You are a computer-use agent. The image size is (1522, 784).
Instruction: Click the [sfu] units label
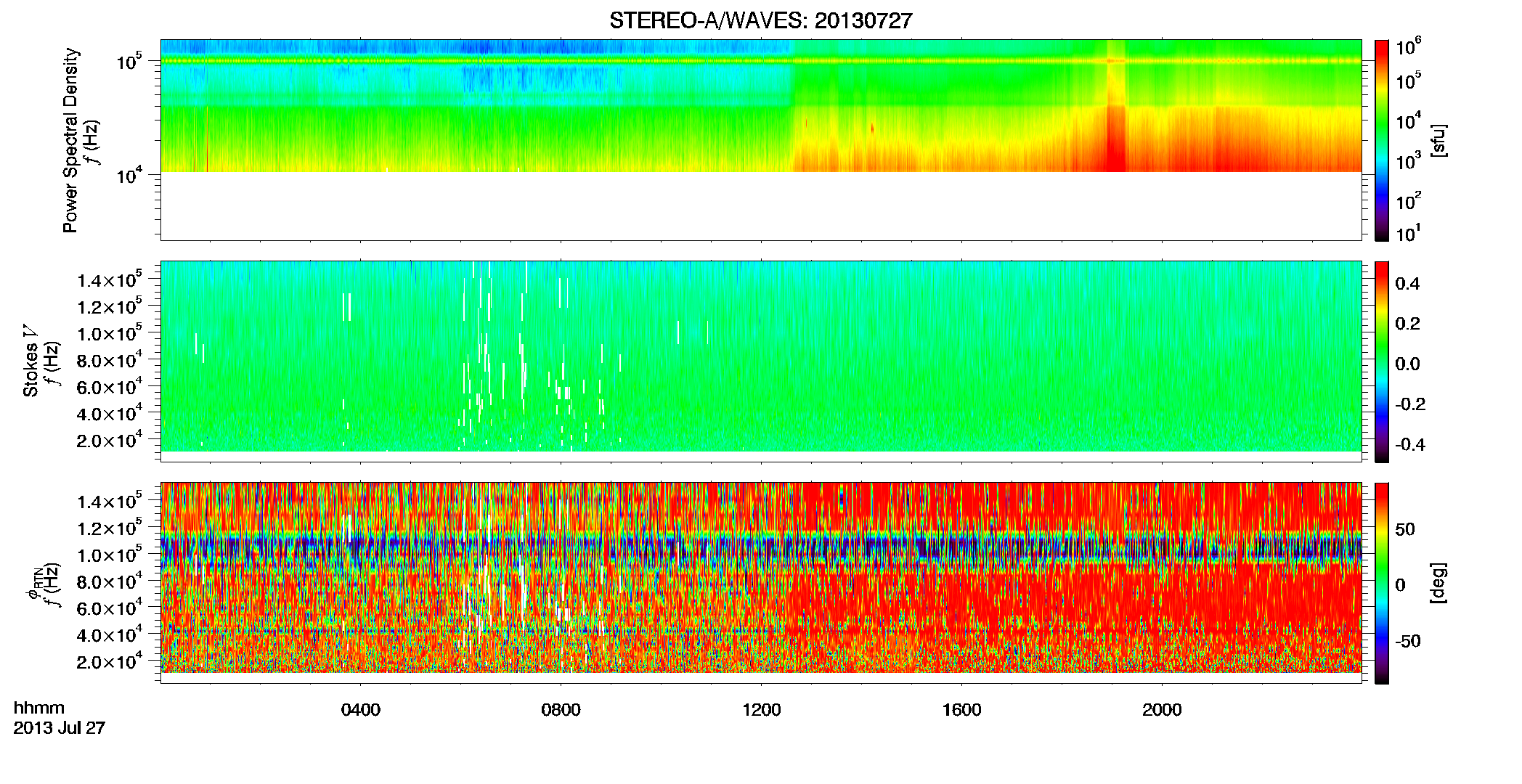click(1438, 141)
